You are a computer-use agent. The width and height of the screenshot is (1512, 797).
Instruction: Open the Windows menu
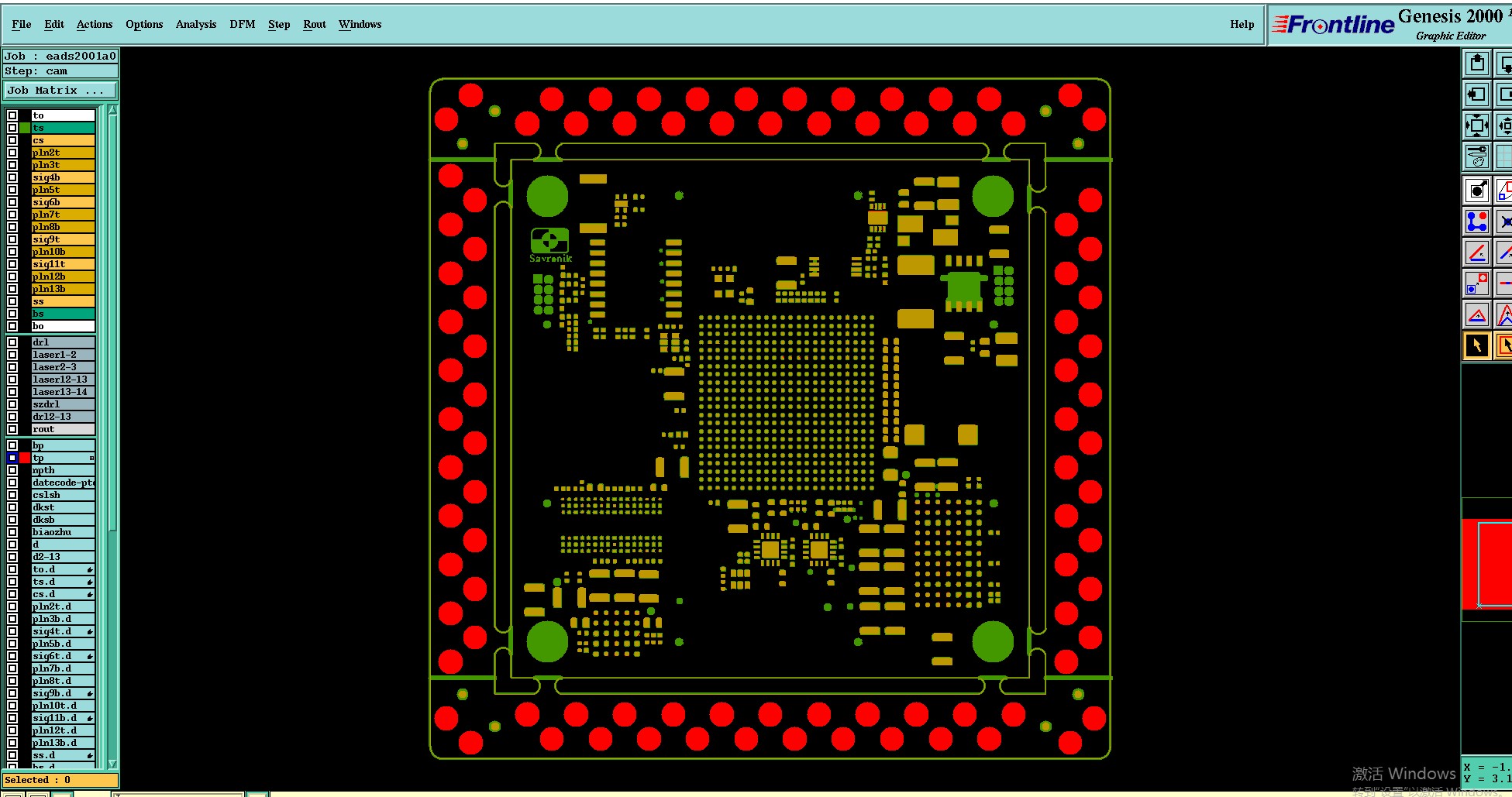pyautogui.click(x=360, y=24)
